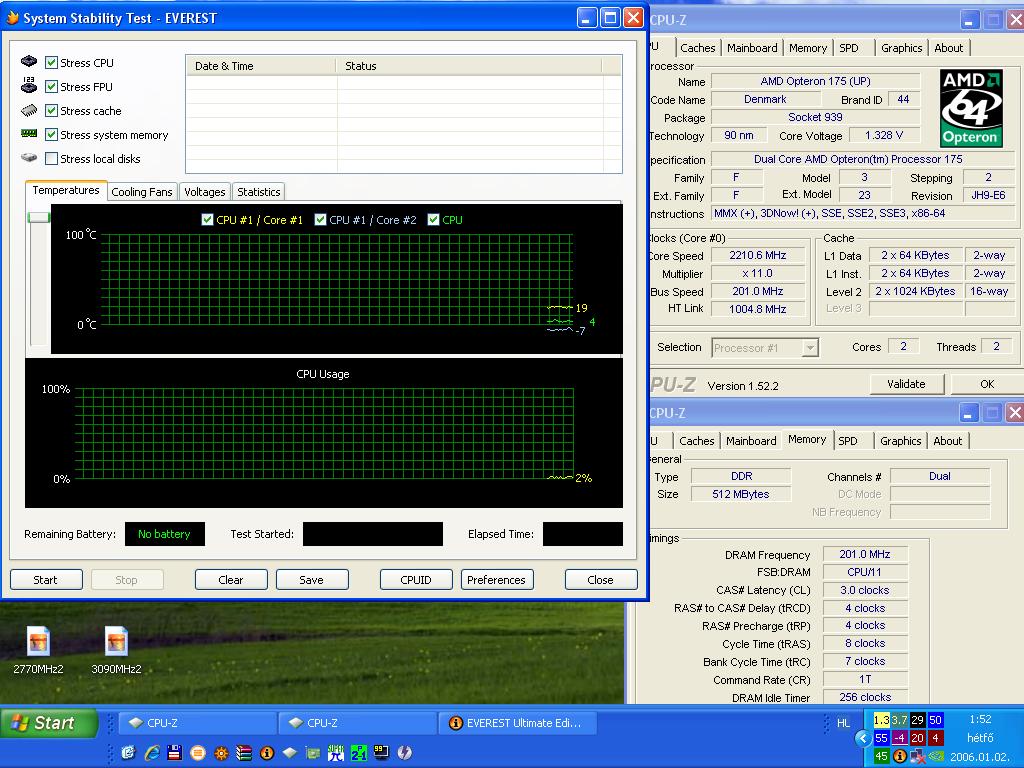Click Validate in CPU-Z
This screenshot has width=1024, height=768.
click(907, 384)
